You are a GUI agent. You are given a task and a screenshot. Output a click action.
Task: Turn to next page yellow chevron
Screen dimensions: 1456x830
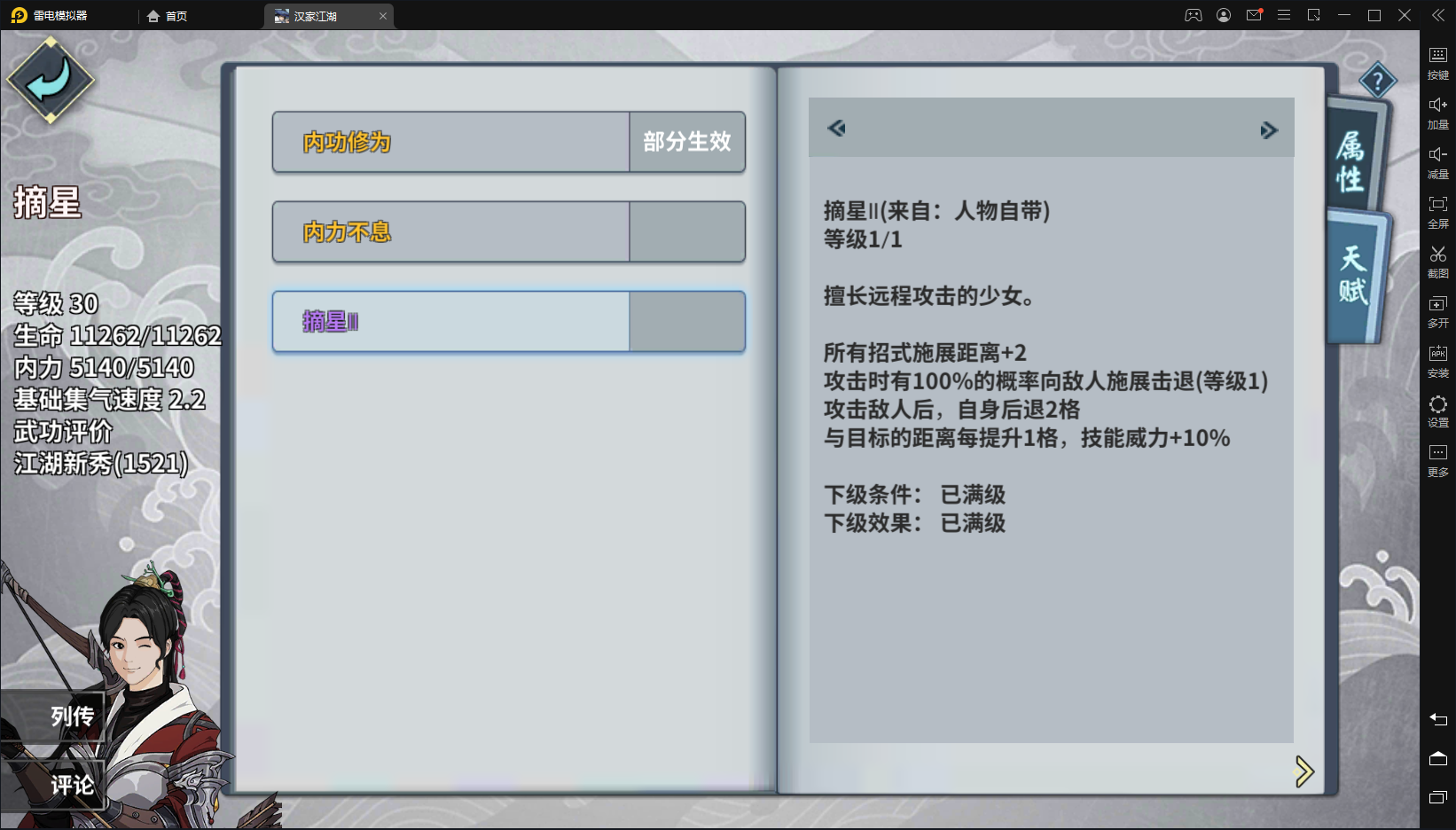click(x=1303, y=771)
